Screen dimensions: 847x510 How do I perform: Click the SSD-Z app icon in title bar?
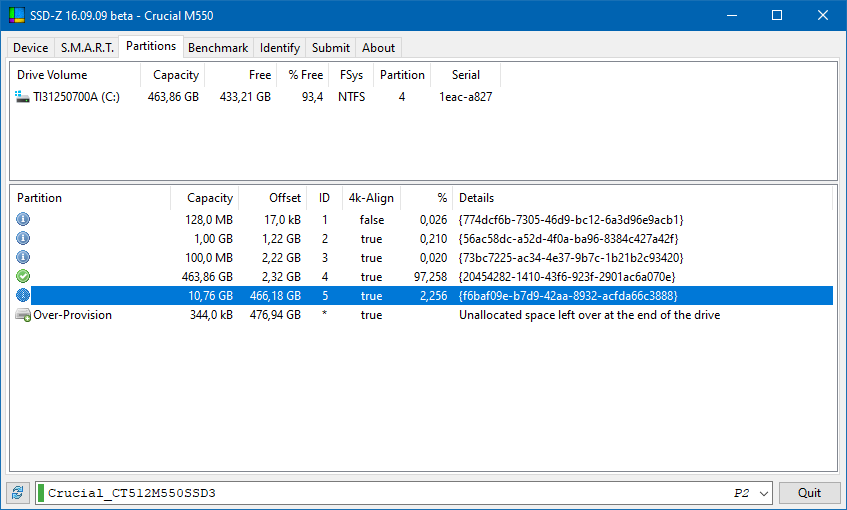pyautogui.click(x=16, y=15)
